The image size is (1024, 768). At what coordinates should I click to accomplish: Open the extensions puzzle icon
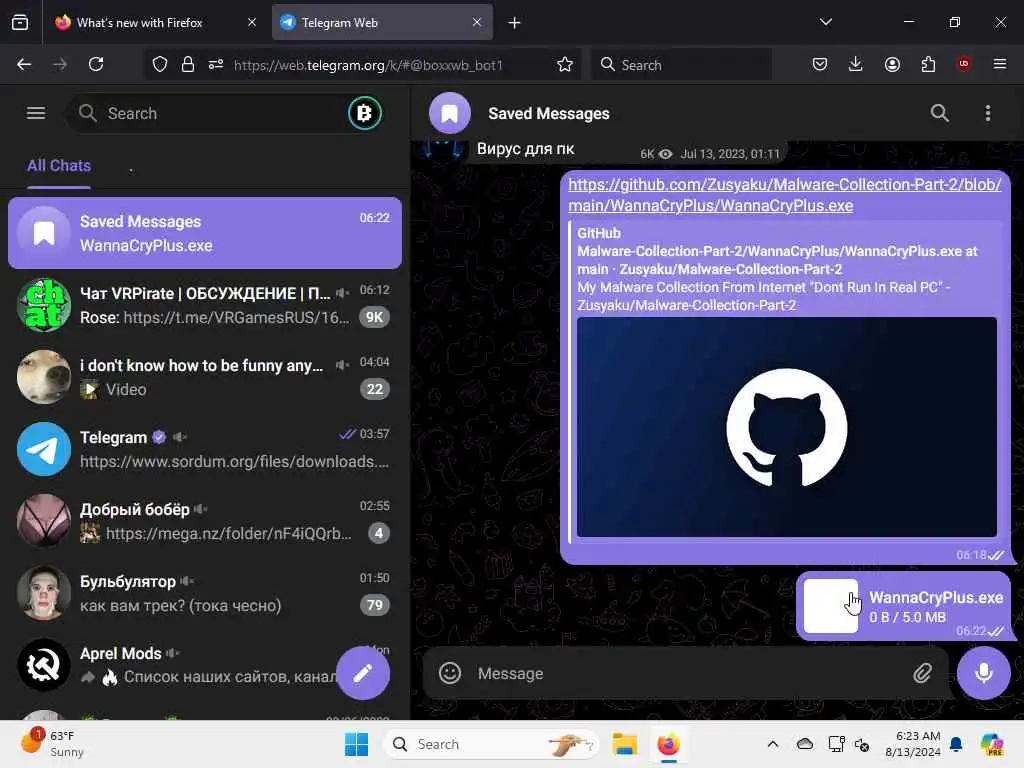click(928, 64)
